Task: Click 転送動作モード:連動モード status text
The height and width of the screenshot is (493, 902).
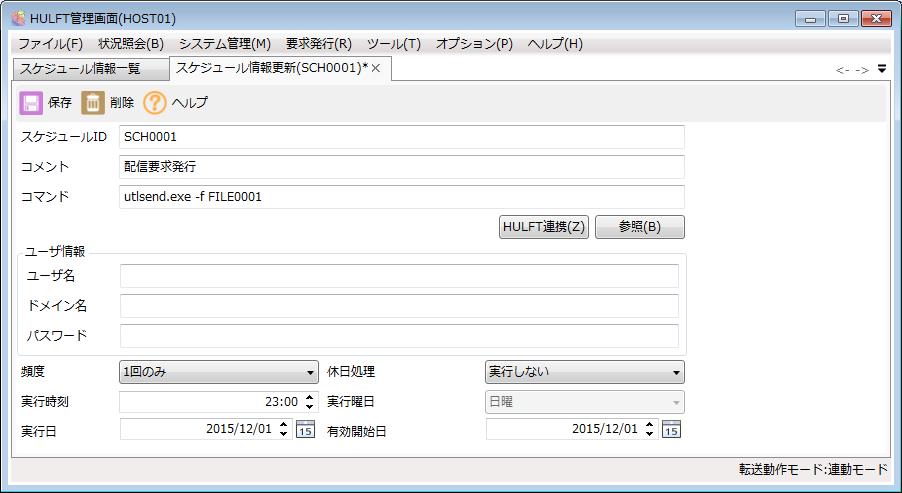Action: pos(813,469)
